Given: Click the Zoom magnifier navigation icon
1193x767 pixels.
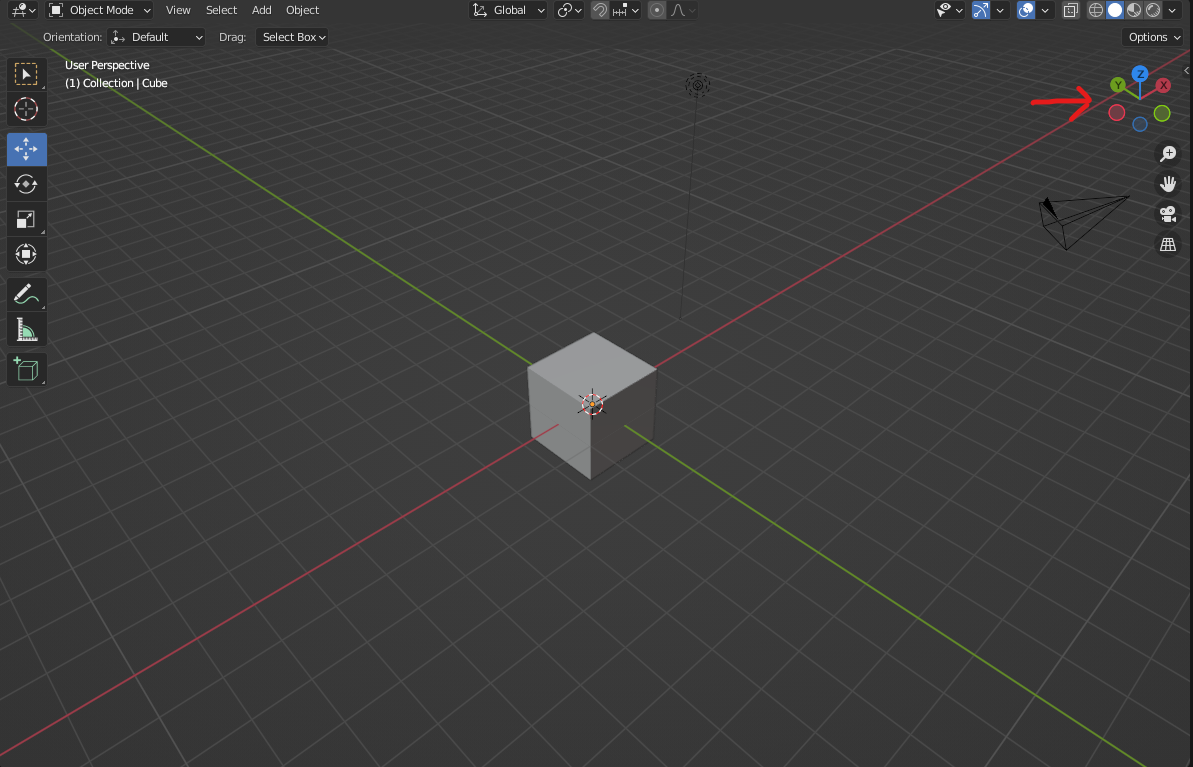Looking at the screenshot, I should click(x=1167, y=154).
